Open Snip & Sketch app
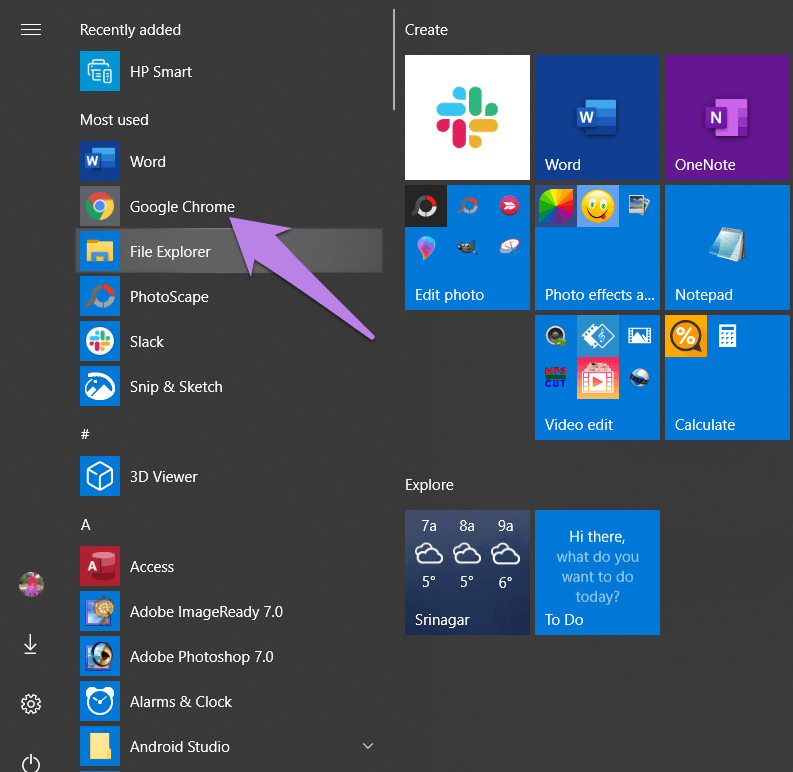The height and width of the screenshot is (772, 793). (229, 386)
